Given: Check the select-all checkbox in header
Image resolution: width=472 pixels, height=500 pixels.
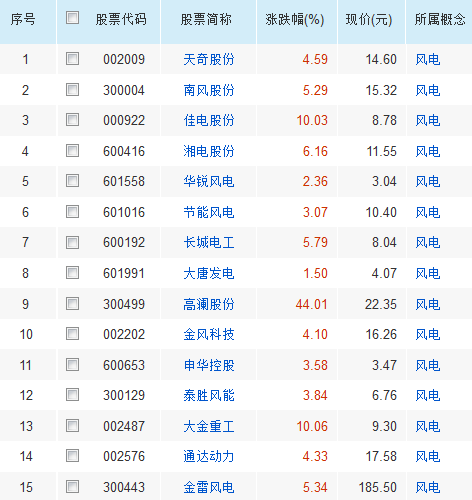Looking at the screenshot, I should (72, 18).
